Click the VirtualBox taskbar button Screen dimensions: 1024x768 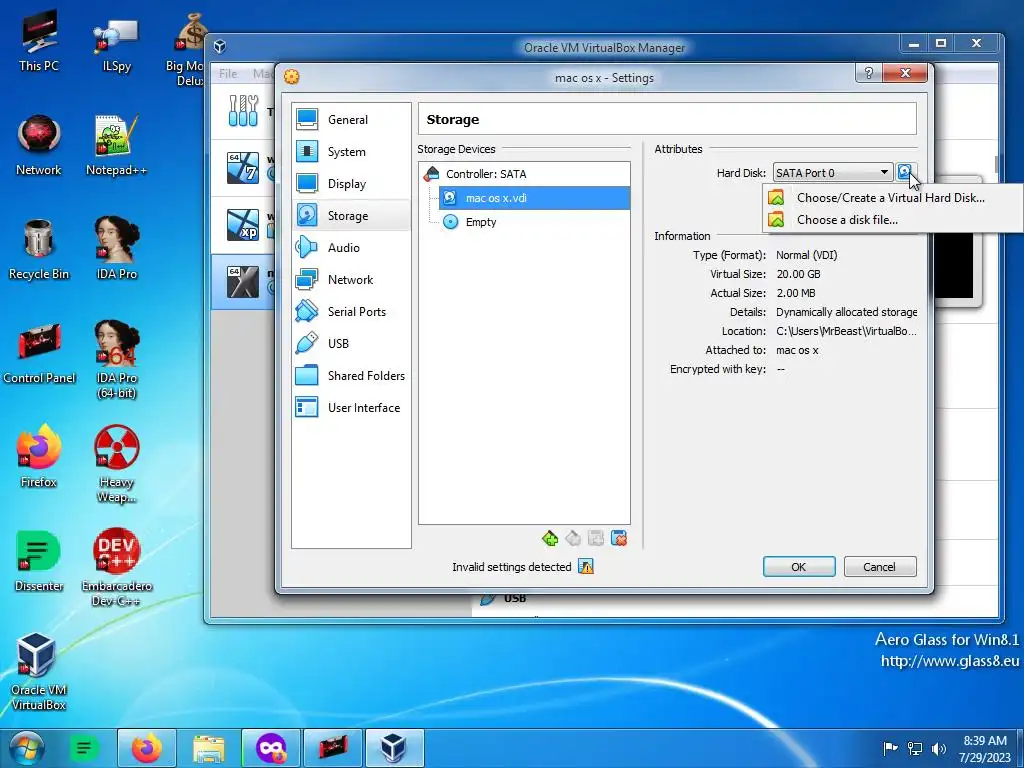coord(394,748)
